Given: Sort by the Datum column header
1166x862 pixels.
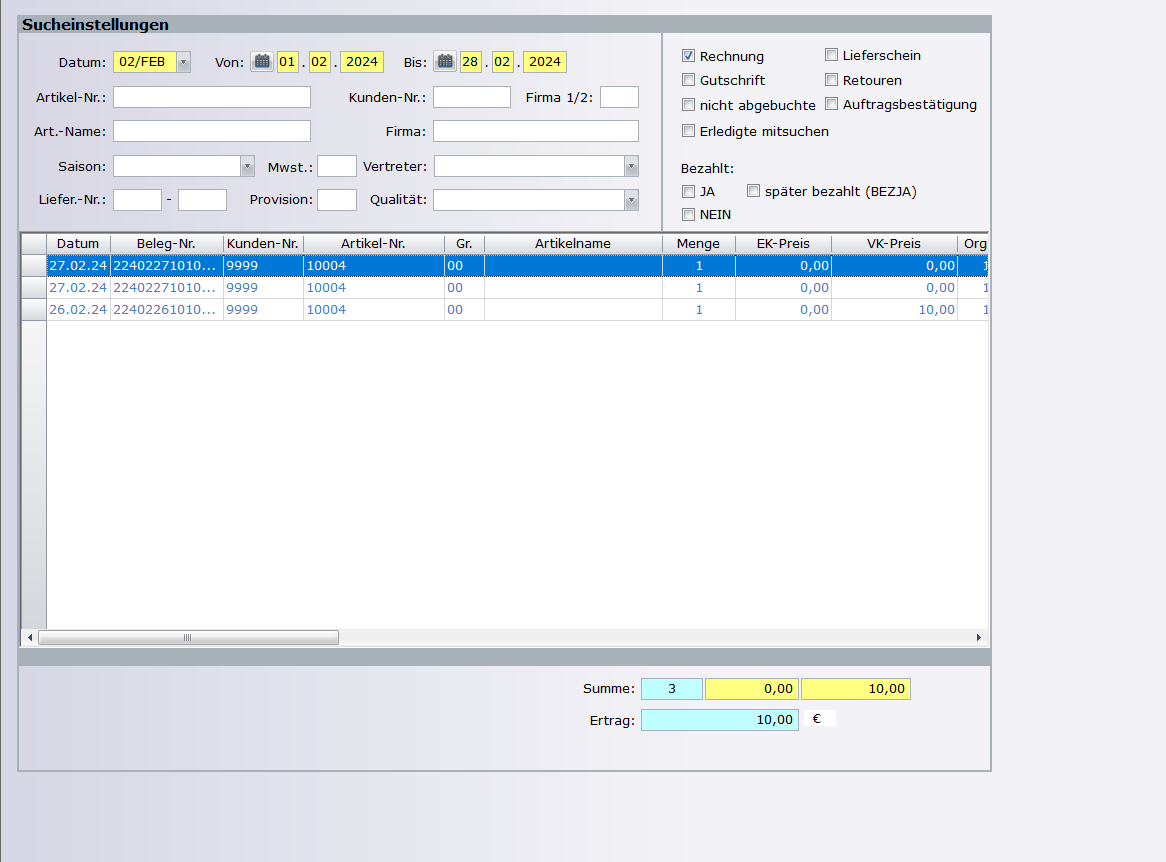Looking at the screenshot, I should [78, 244].
